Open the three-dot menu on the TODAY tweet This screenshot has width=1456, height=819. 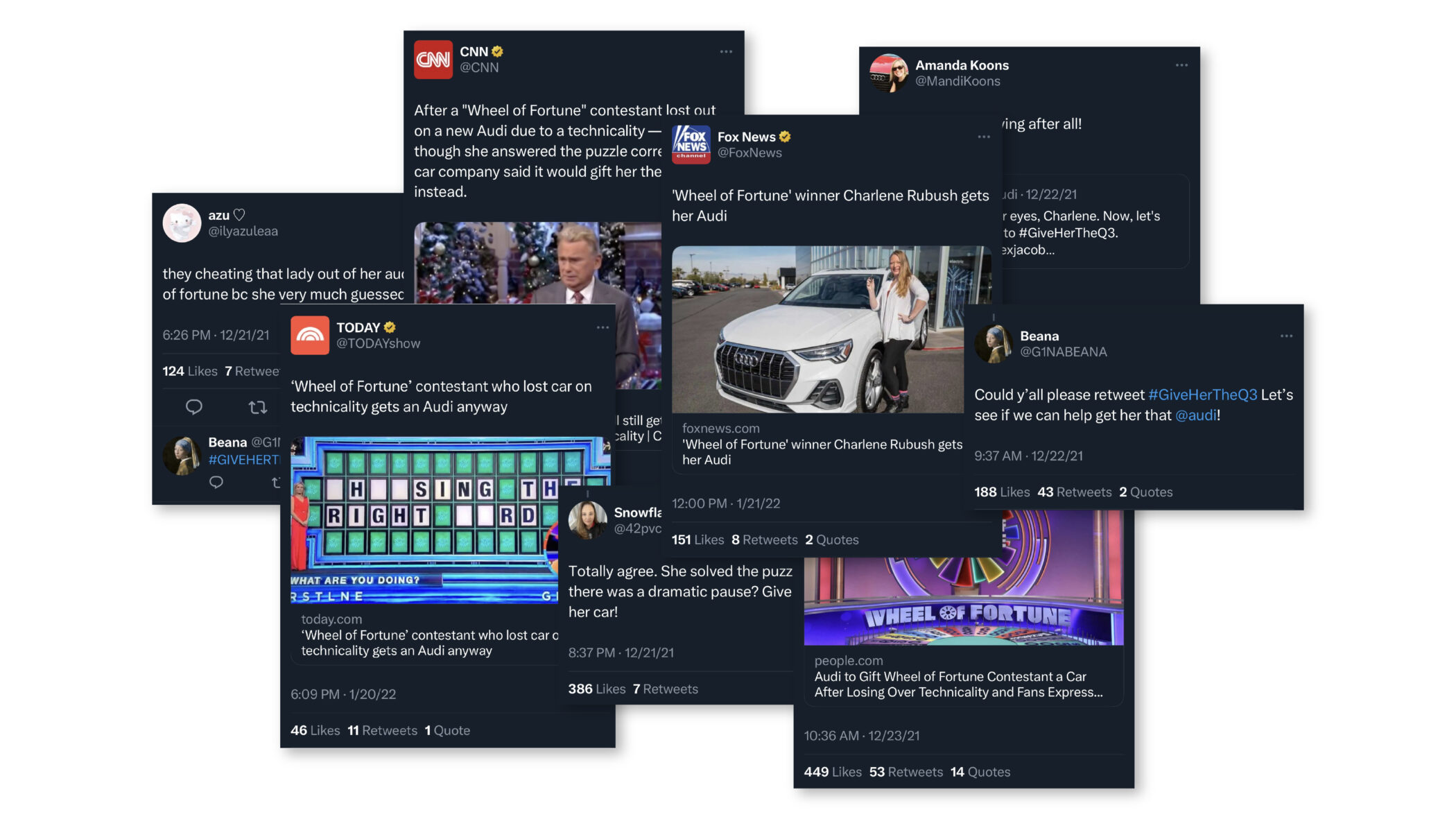[x=603, y=327]
